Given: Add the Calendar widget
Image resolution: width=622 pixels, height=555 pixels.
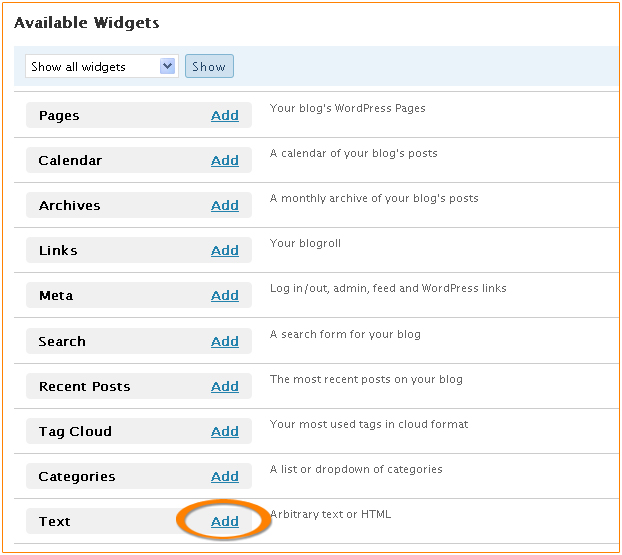Looking at the screenshot, I should [x=225, y=160].
